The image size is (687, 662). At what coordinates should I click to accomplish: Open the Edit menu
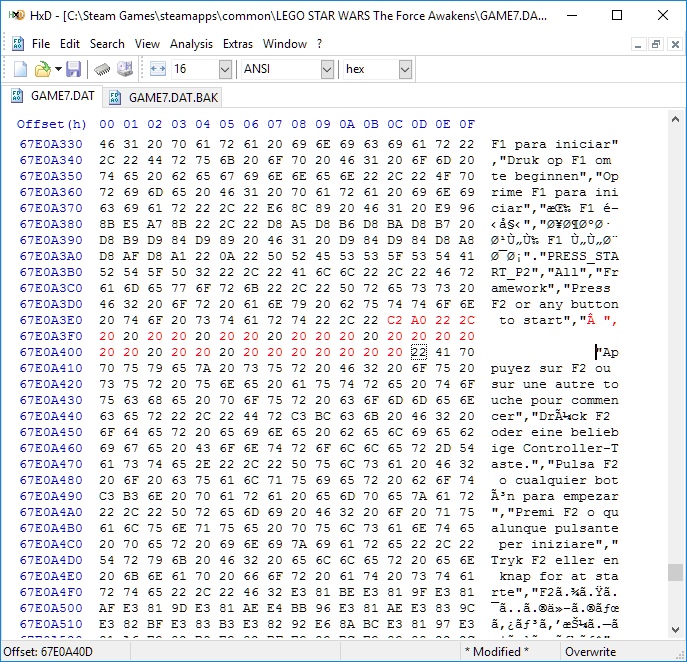[70, 44]
